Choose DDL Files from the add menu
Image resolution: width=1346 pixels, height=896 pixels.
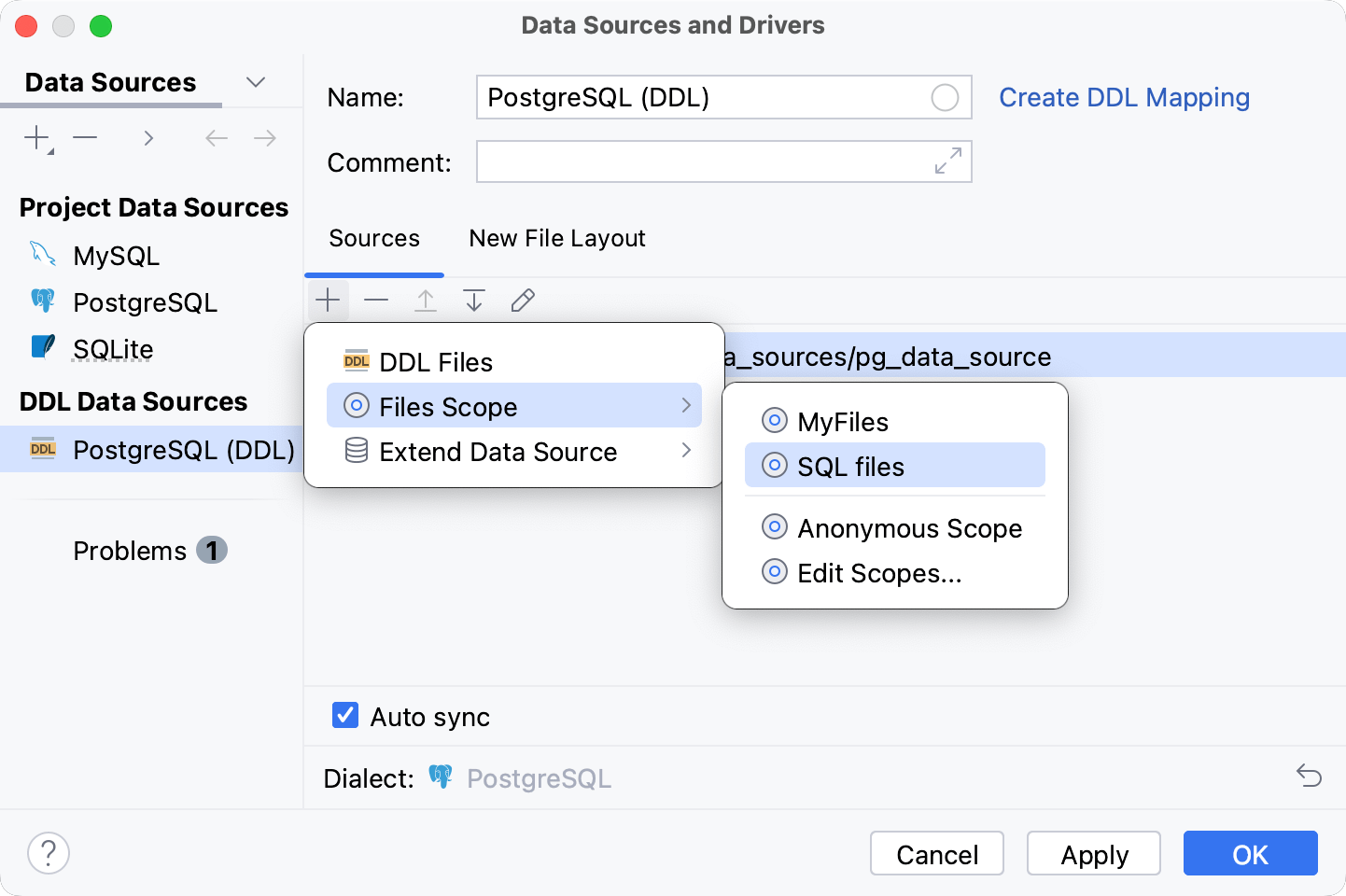click(x=435, y=361)
